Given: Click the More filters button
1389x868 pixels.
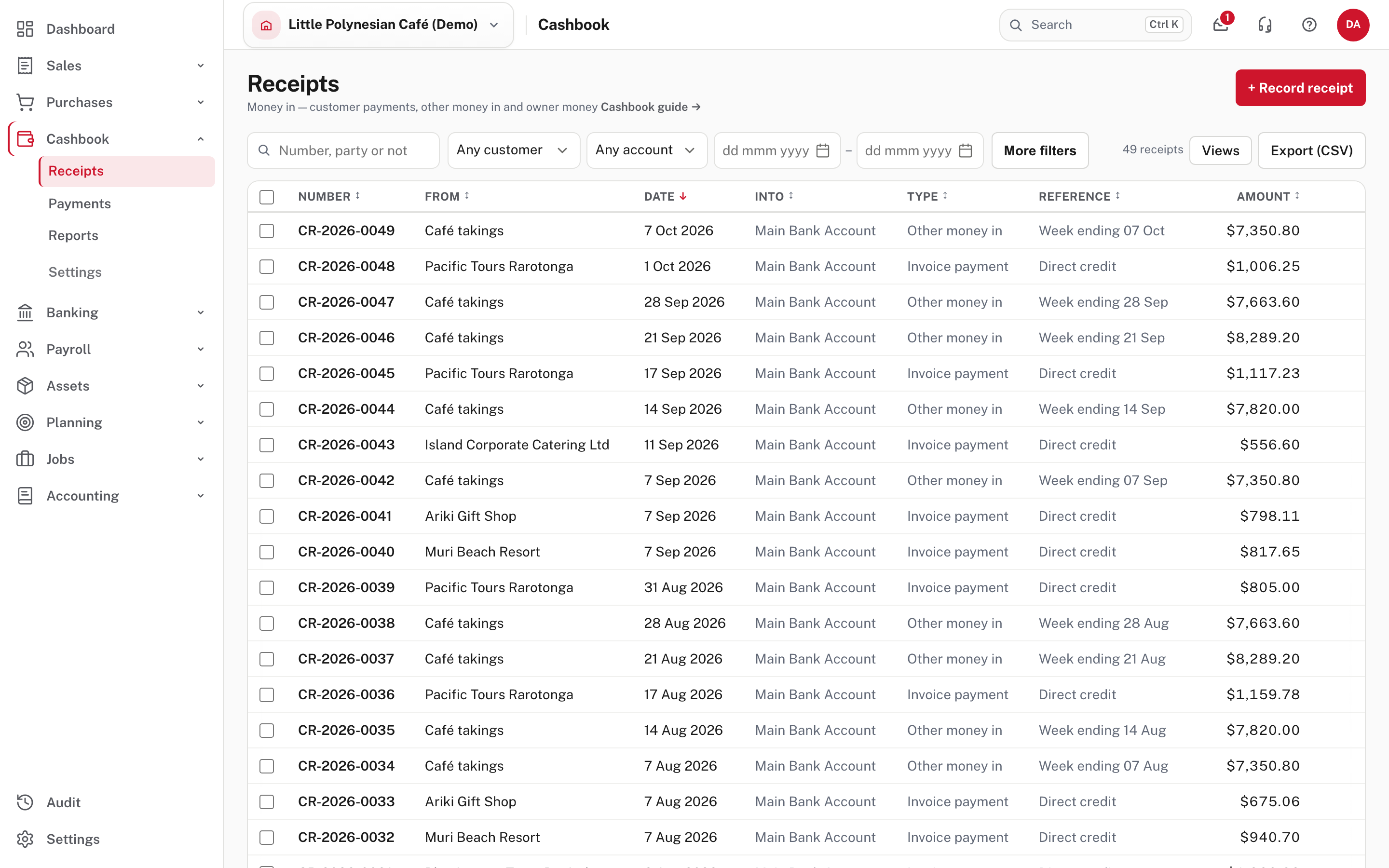Looking at the screenshot, I should pos(1039,150).
